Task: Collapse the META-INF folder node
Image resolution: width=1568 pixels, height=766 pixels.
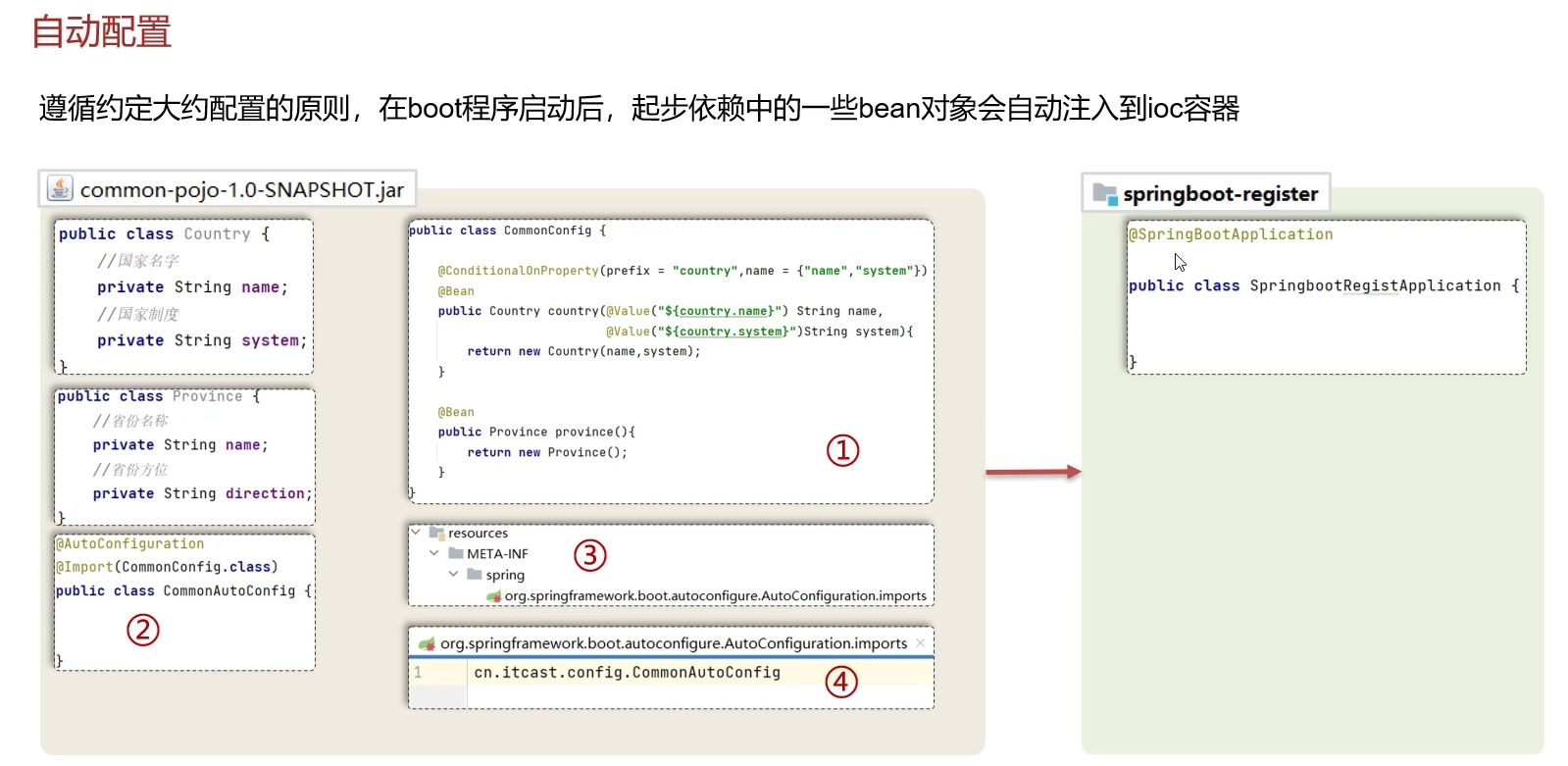Action: (434, 553)
